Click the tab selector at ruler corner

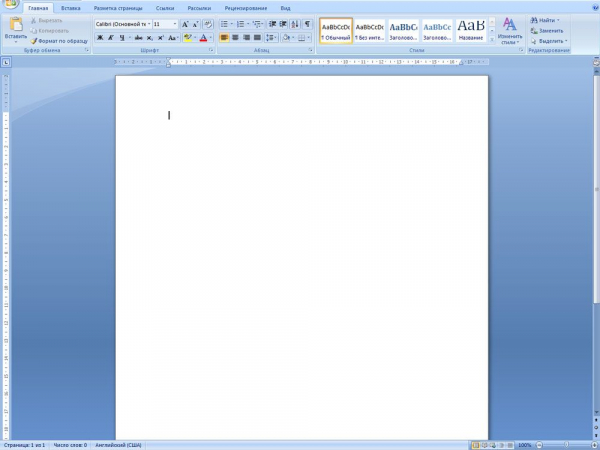[7, 62]
